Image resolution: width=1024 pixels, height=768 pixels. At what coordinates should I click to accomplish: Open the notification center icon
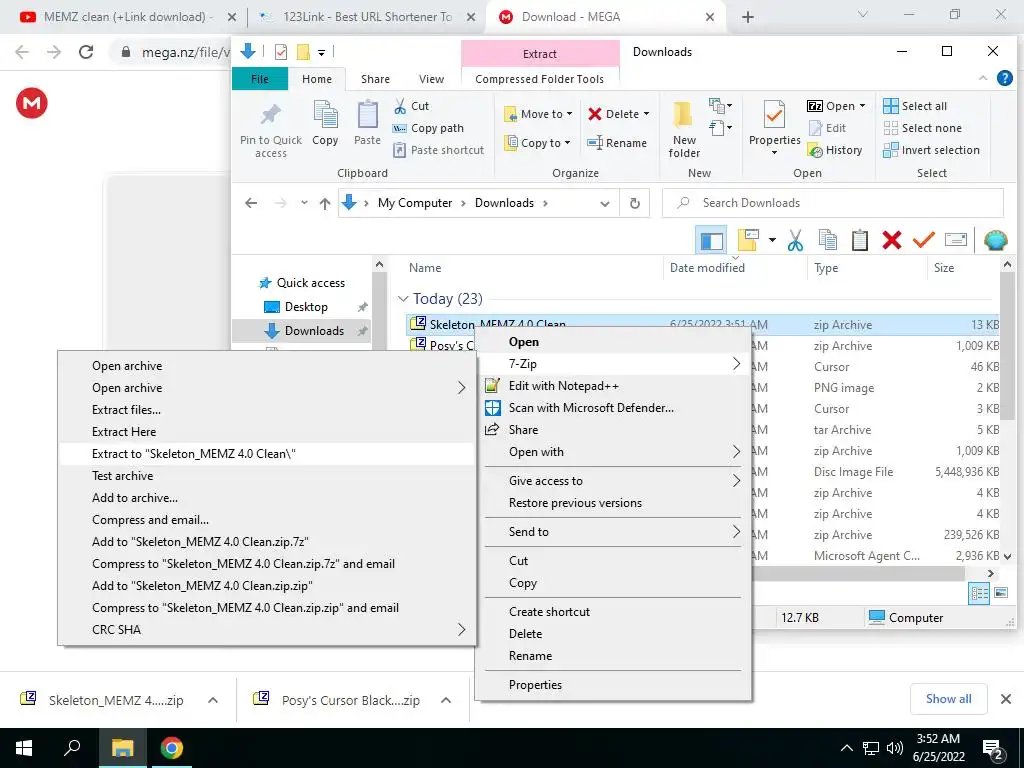coord(992,749)
